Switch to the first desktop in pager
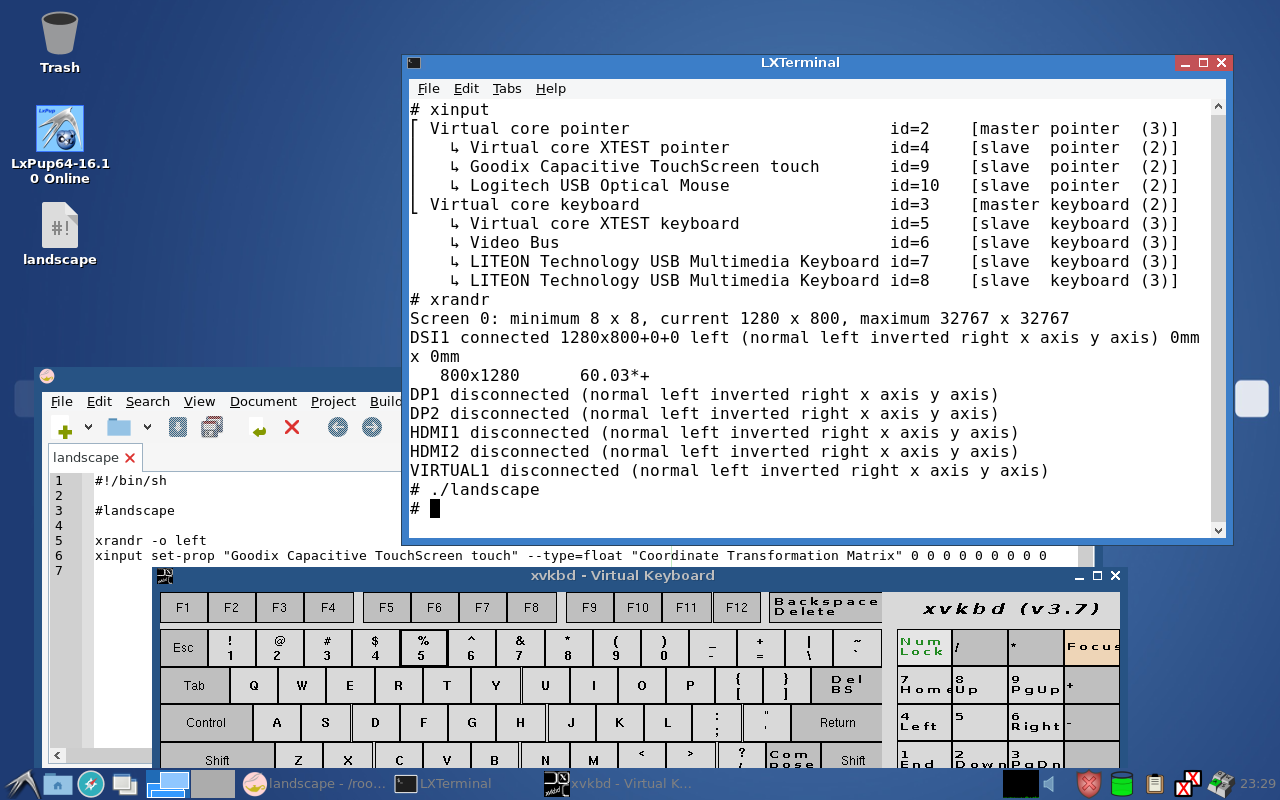Viewport: 1280px width, 800px height. [x=168, y=783]
